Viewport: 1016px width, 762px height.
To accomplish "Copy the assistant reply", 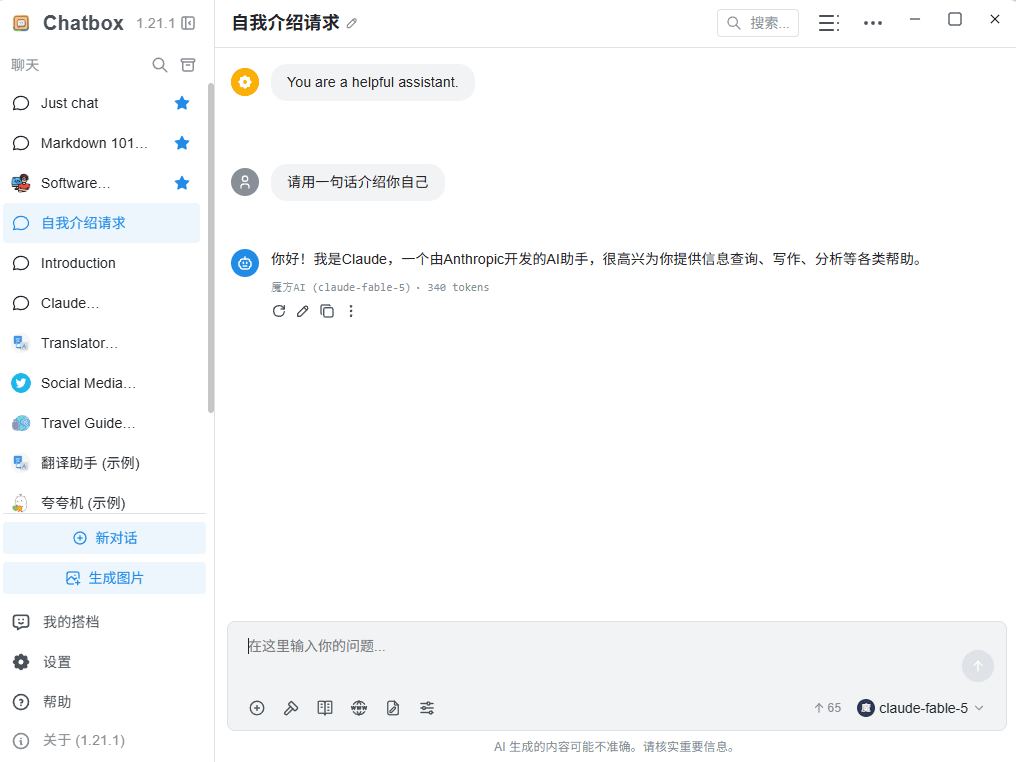I will click(x=327, y=311).
